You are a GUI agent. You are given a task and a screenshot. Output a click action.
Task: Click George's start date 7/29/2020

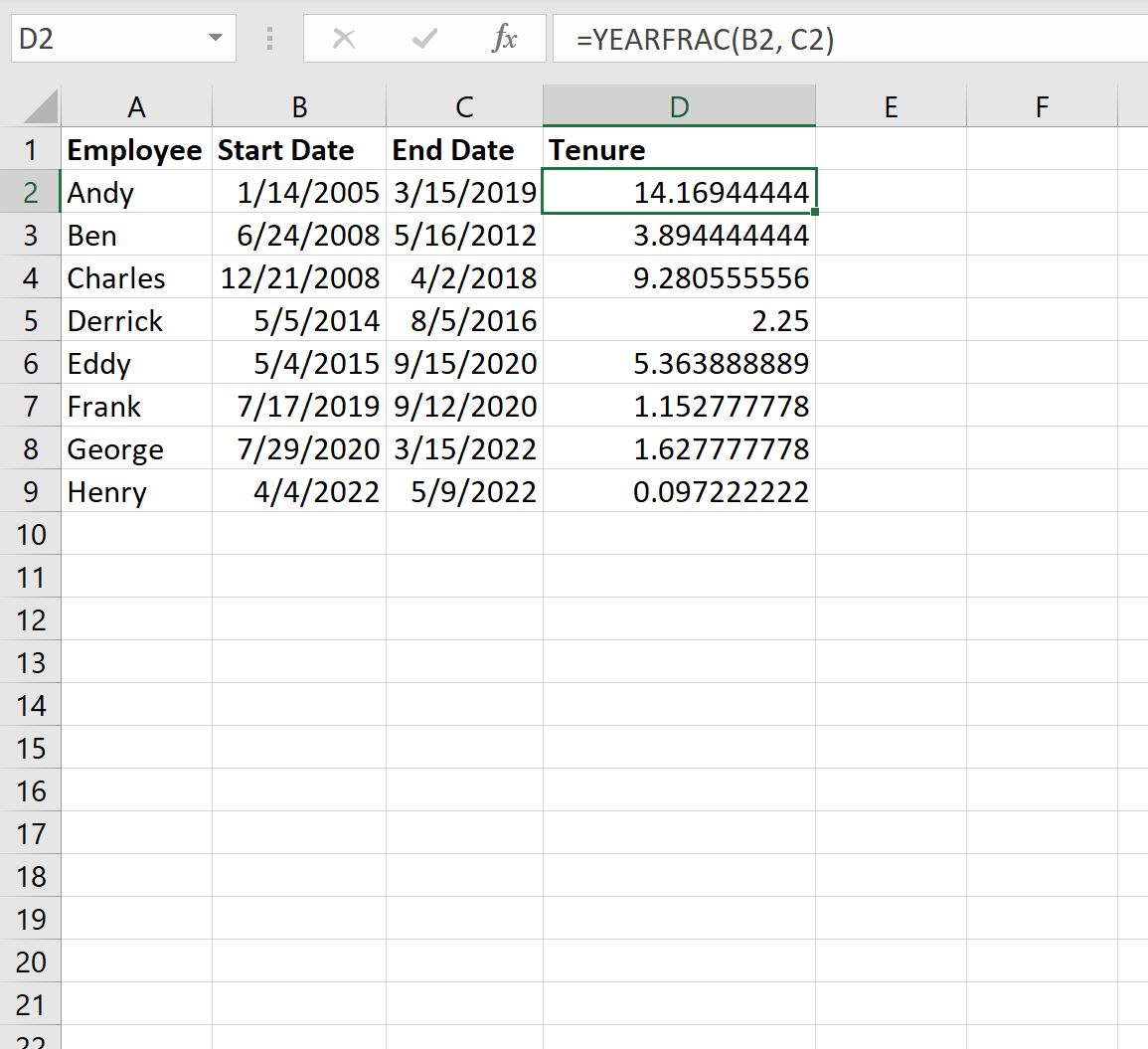pos(297,448)
